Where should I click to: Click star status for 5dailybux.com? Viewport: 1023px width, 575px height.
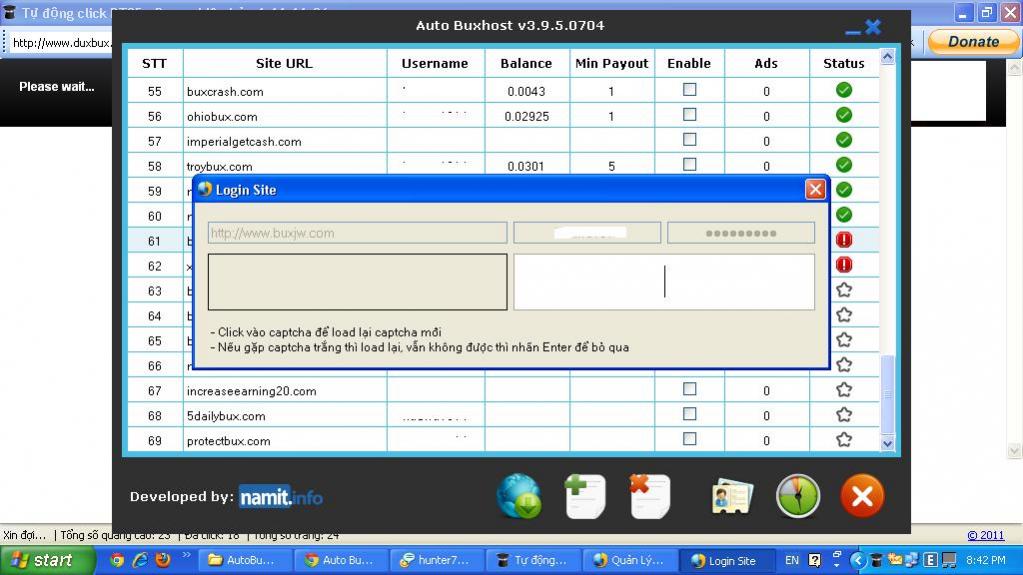pyautogui.click(x=844, y=414)
